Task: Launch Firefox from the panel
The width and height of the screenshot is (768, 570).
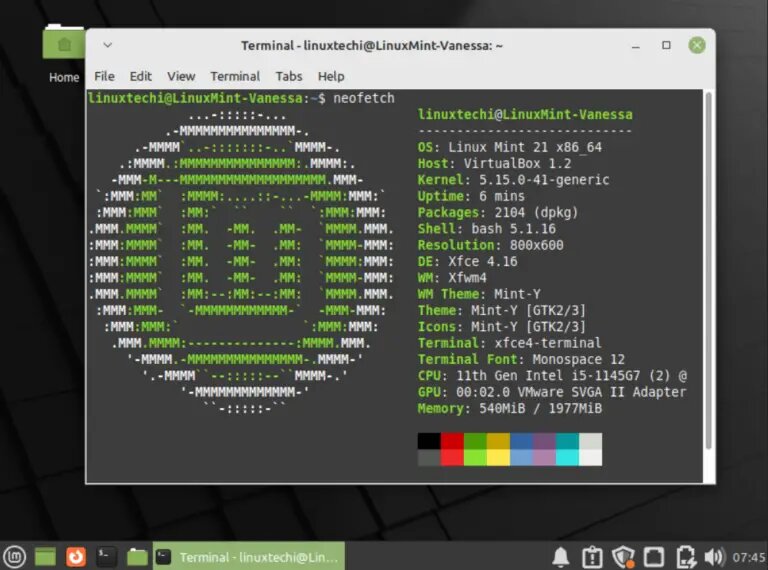Action: [76, 557]
